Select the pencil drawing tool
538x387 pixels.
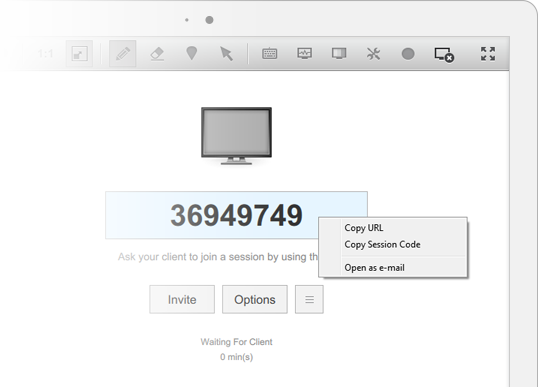click(x=122, y=54)
